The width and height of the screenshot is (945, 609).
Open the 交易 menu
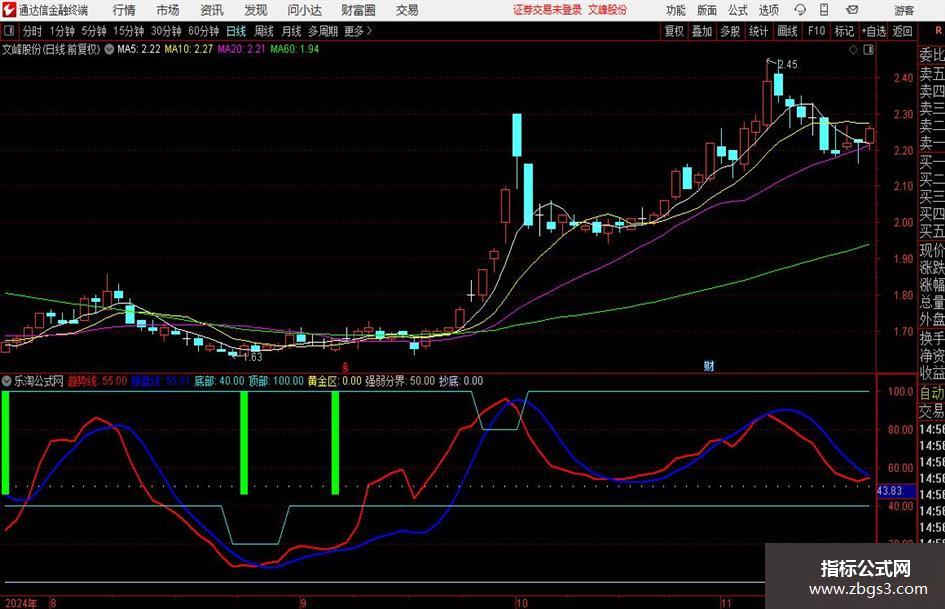pos(407,10)
